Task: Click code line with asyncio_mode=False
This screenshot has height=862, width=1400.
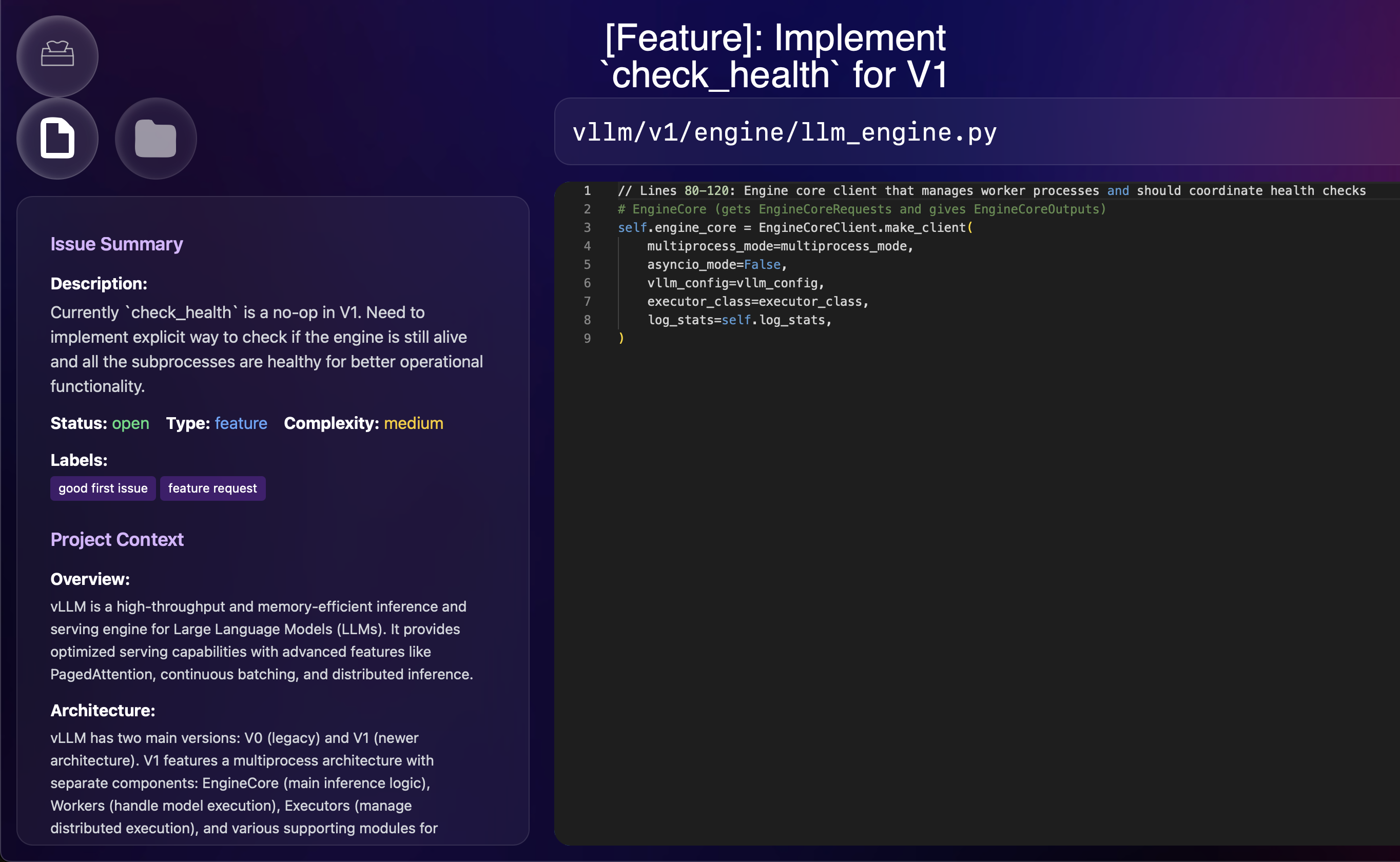Action: 716,265
